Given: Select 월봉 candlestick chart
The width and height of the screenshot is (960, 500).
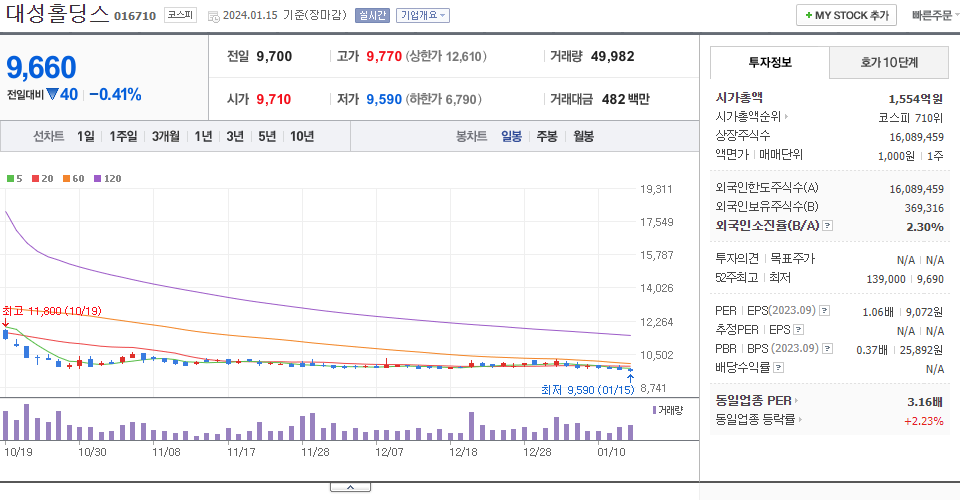Looking at the screenshot, I should click(583, 136).
